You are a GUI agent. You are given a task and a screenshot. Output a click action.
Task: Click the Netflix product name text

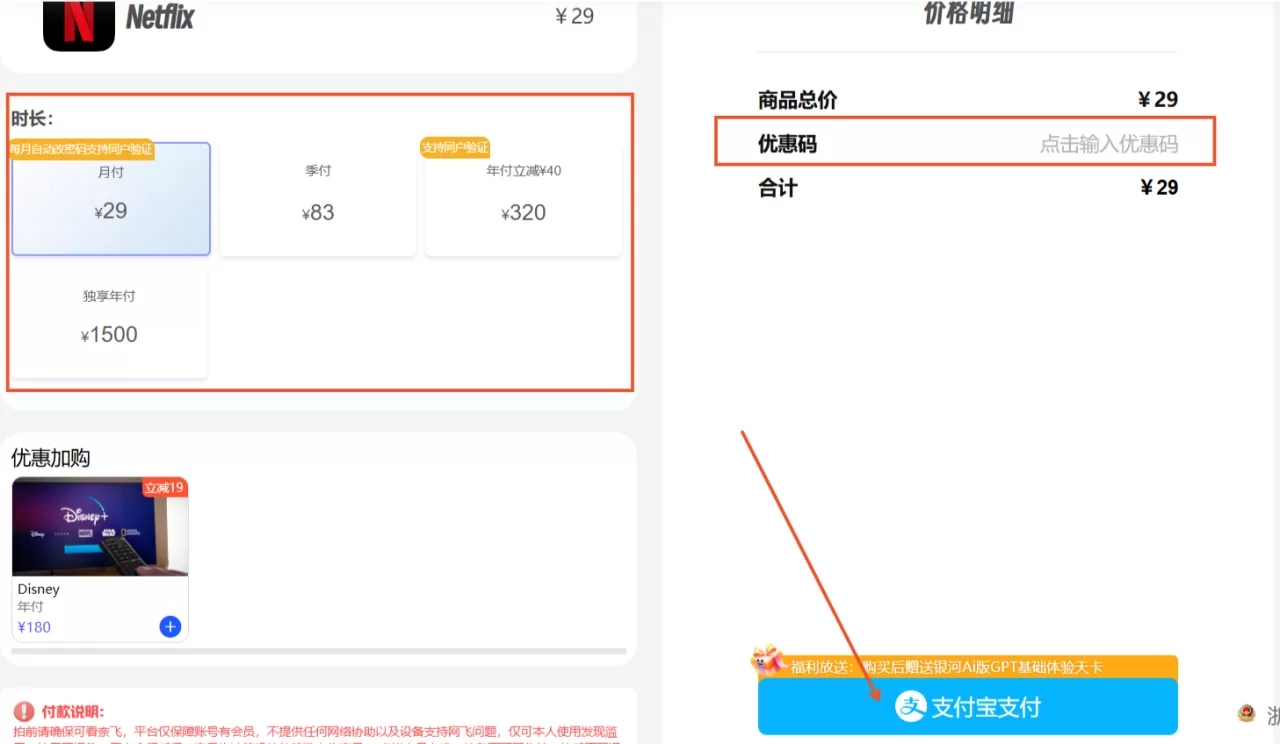click(160, 16)
